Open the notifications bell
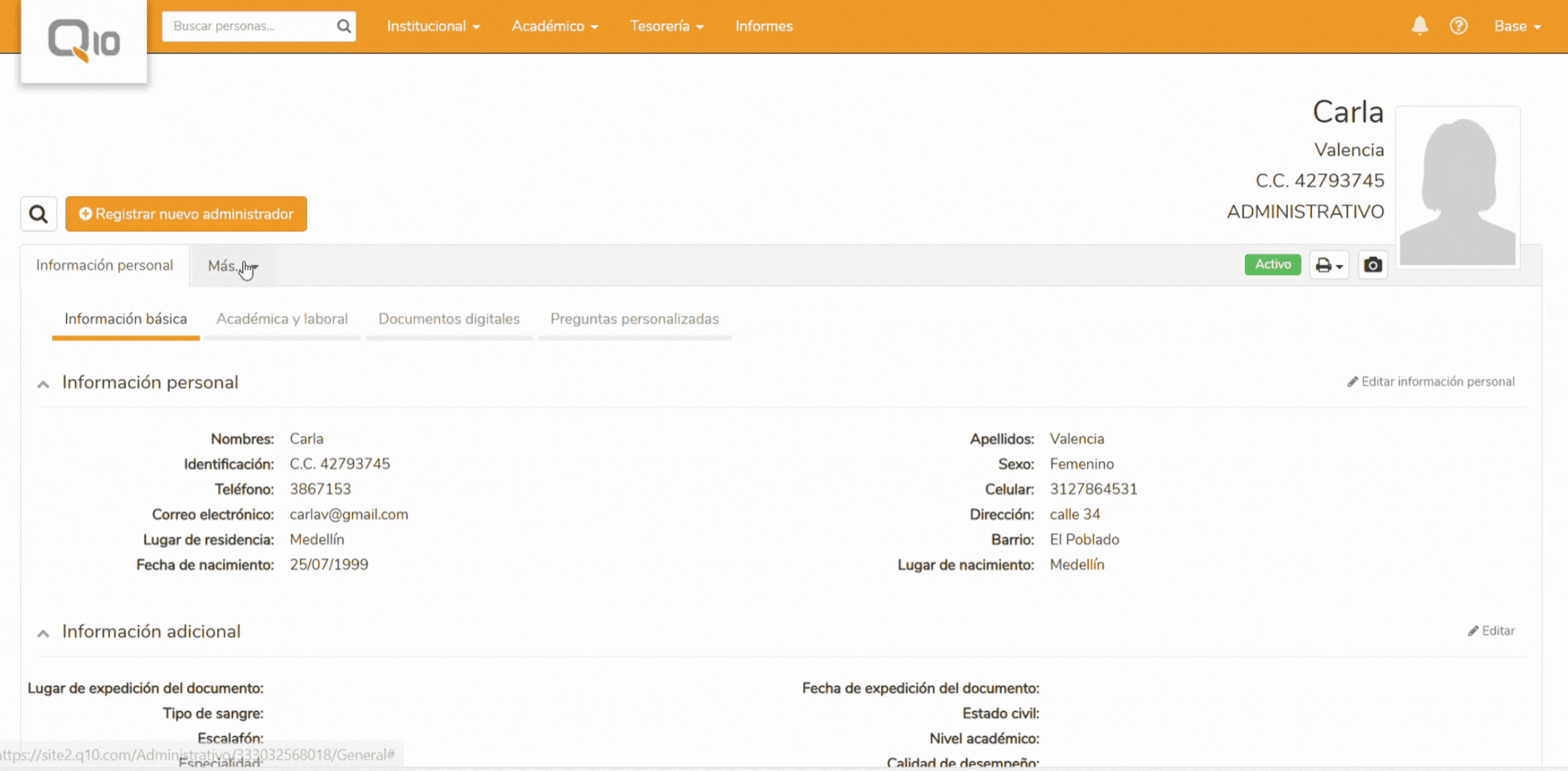 point(1420,26)
